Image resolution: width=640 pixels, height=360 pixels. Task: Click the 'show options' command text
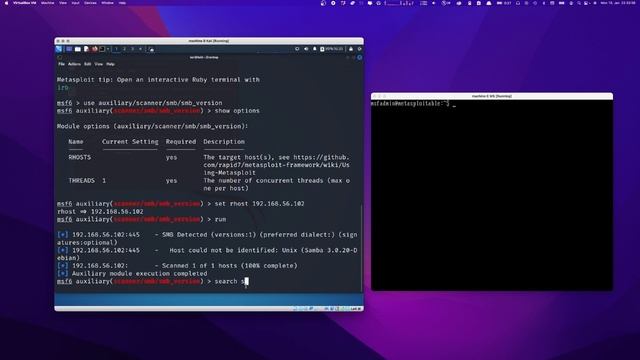pyautogui.click(x=237, y=111)
